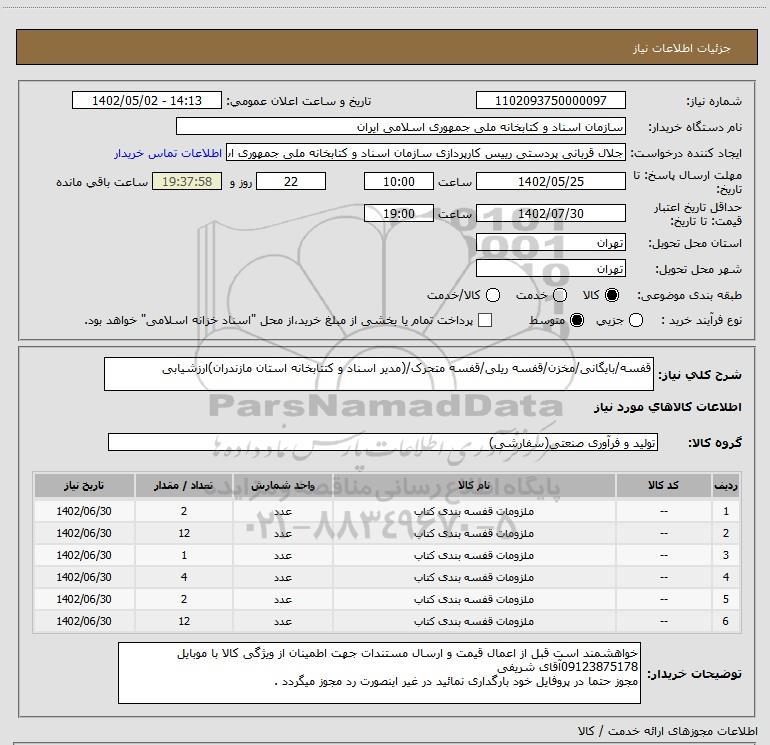Click the price validity date 1402/07/30
This screenshot has height=745, width=770.
coord(550,213)
